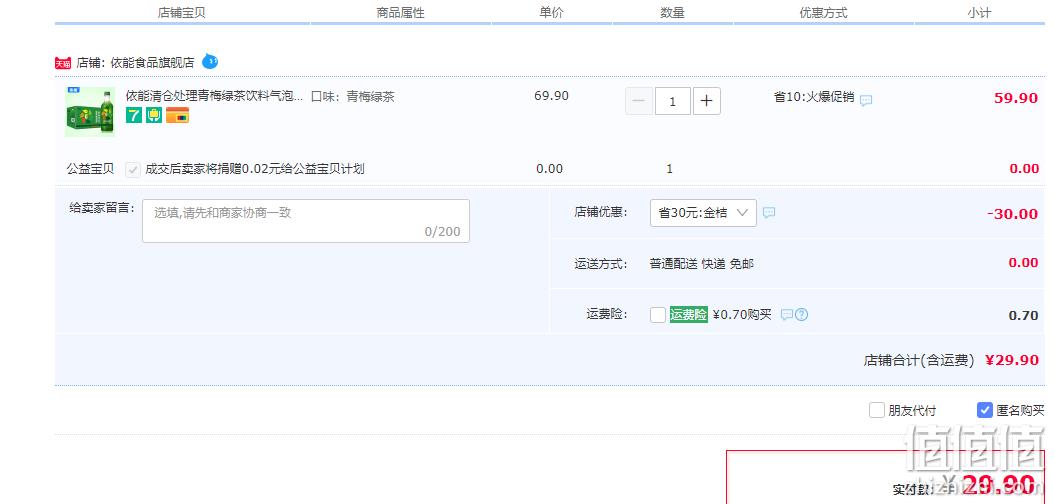Click the quantity input showing 1
The height and width of the screenshot is (504, 1054).
coord(673,101)
